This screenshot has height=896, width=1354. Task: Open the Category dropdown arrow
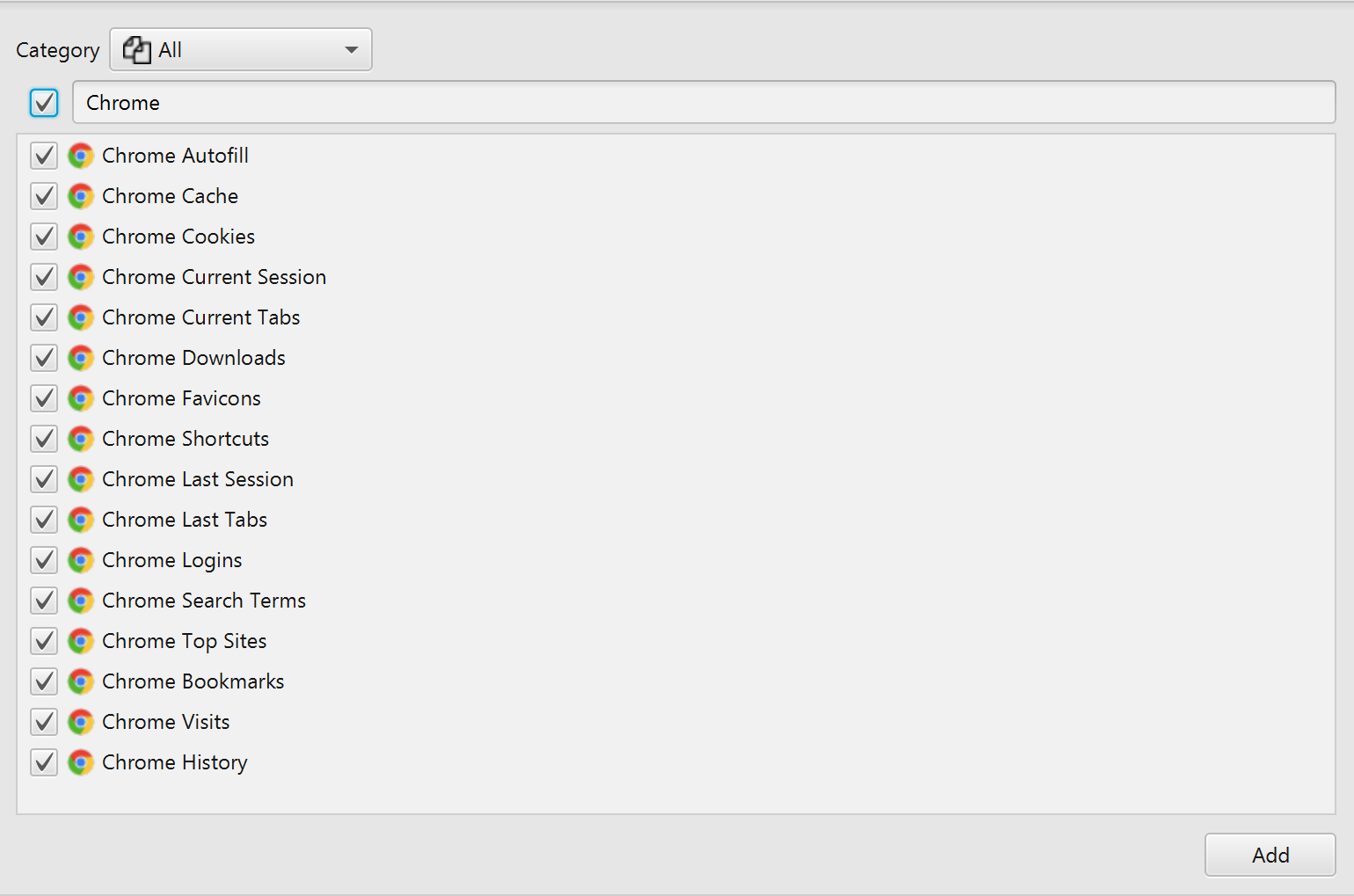352,50
